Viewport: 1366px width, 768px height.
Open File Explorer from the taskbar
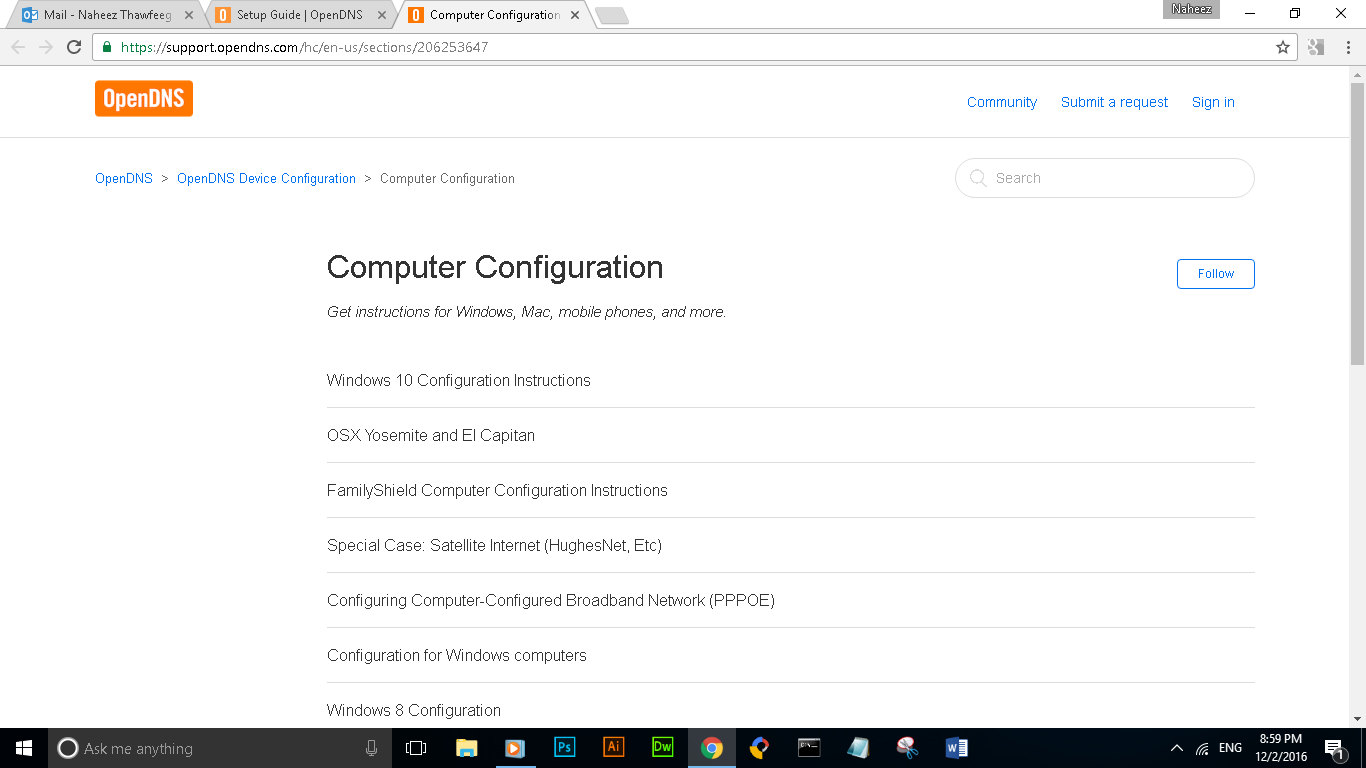(466, 748)
